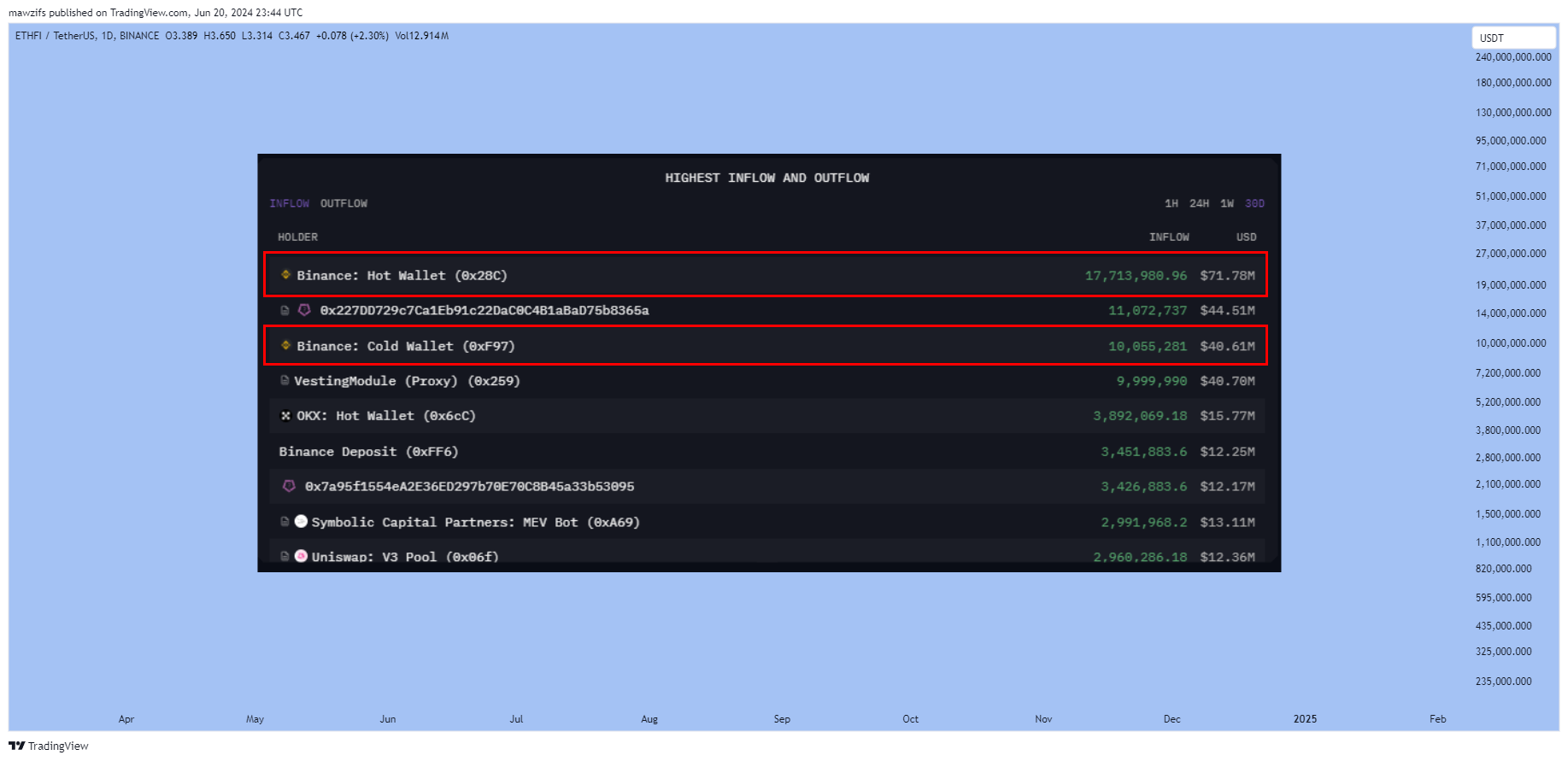Click Binance logo icon beside Cold Wallet (0xF97)
The image size is (1568, 761).
pyautogui.click(x=286, y=346)
